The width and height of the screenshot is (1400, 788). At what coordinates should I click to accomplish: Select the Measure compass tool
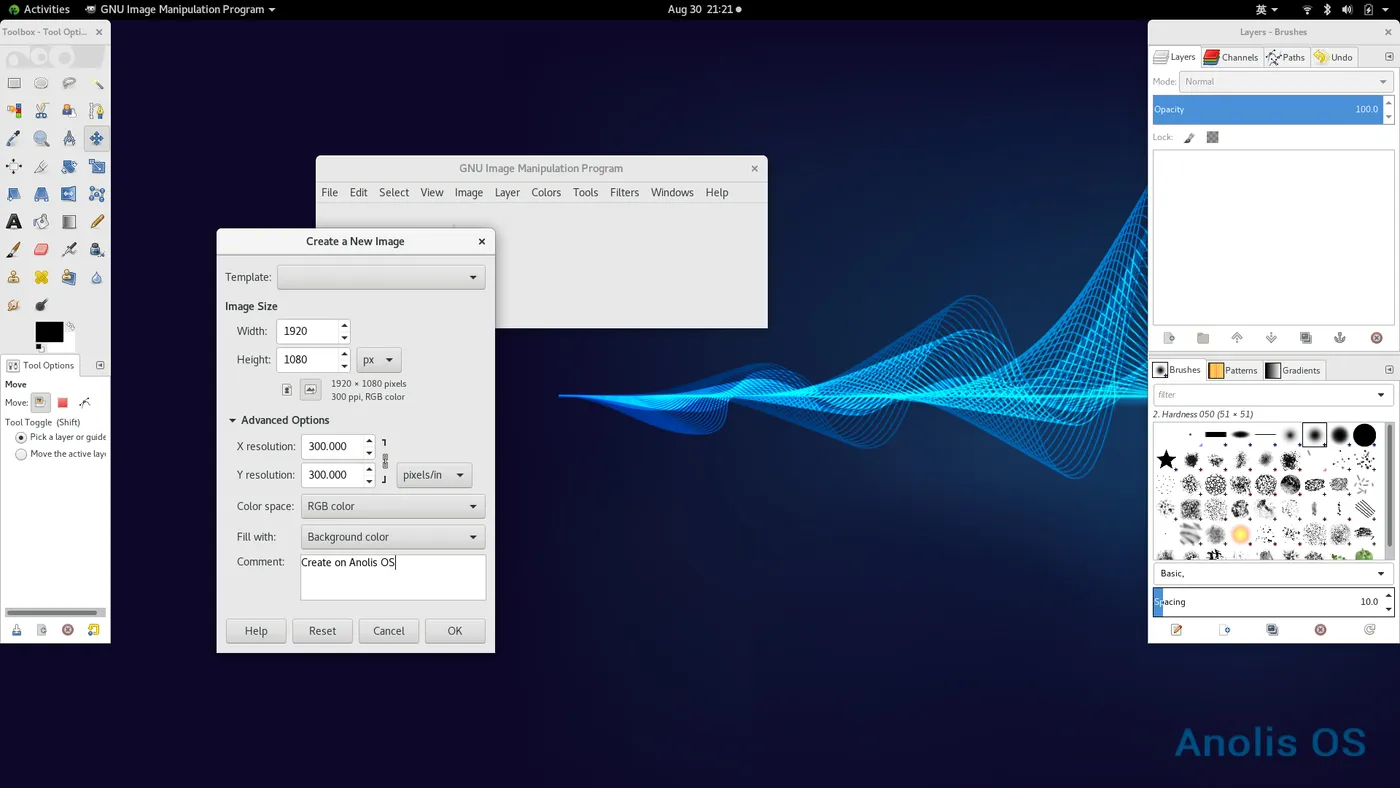pos(69,139)
